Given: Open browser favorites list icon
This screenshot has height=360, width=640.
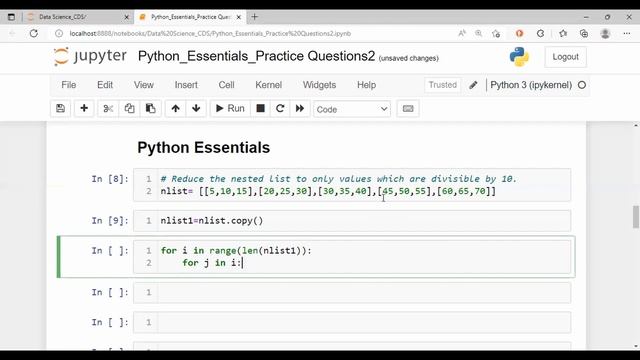Looking at the screenshot, I should click(563, 33).
